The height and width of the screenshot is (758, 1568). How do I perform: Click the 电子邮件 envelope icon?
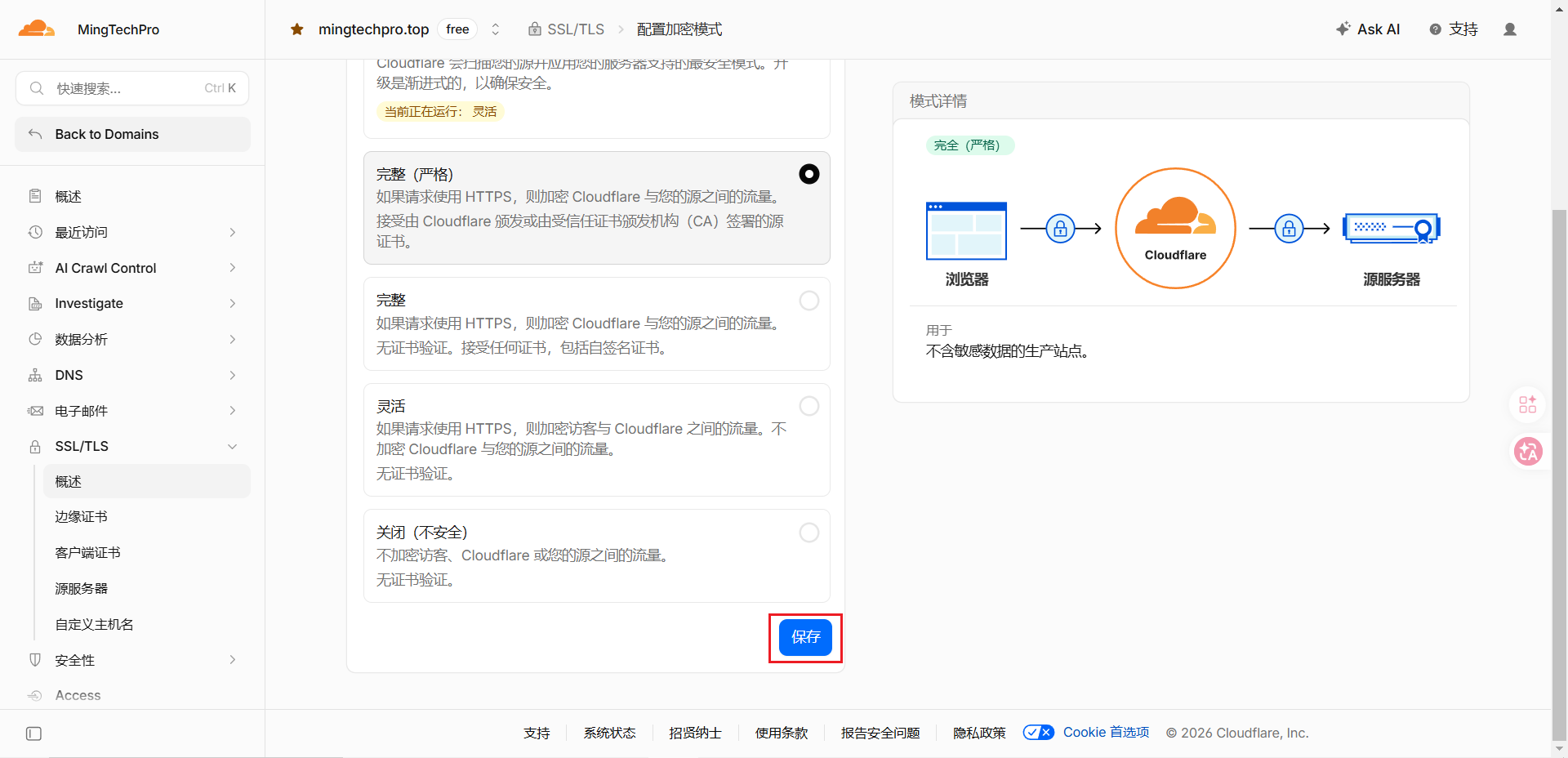pyautogui.click(x=35, y=411)
